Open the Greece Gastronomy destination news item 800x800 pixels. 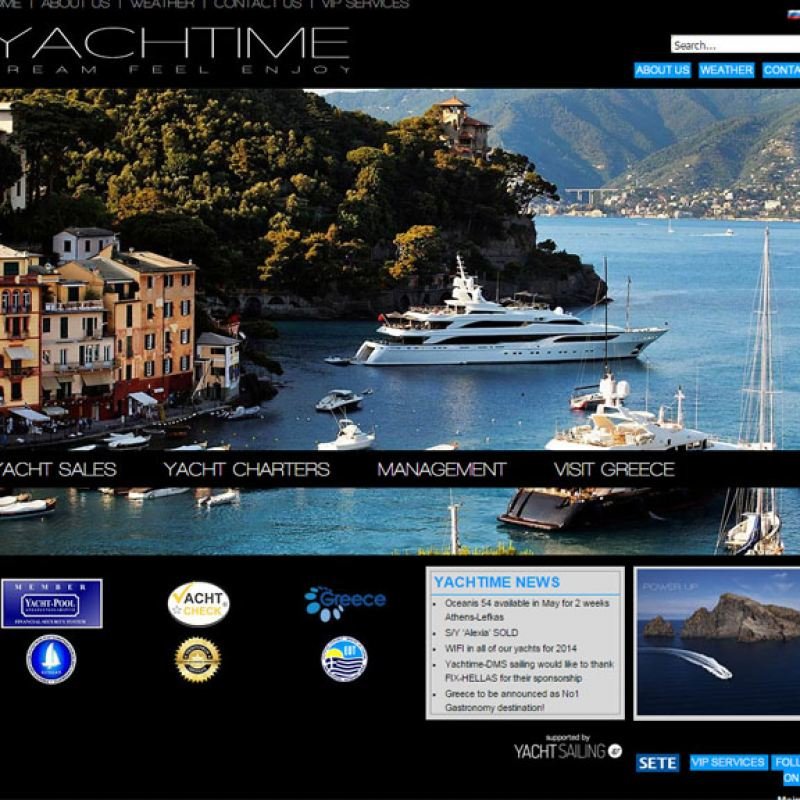512,701
